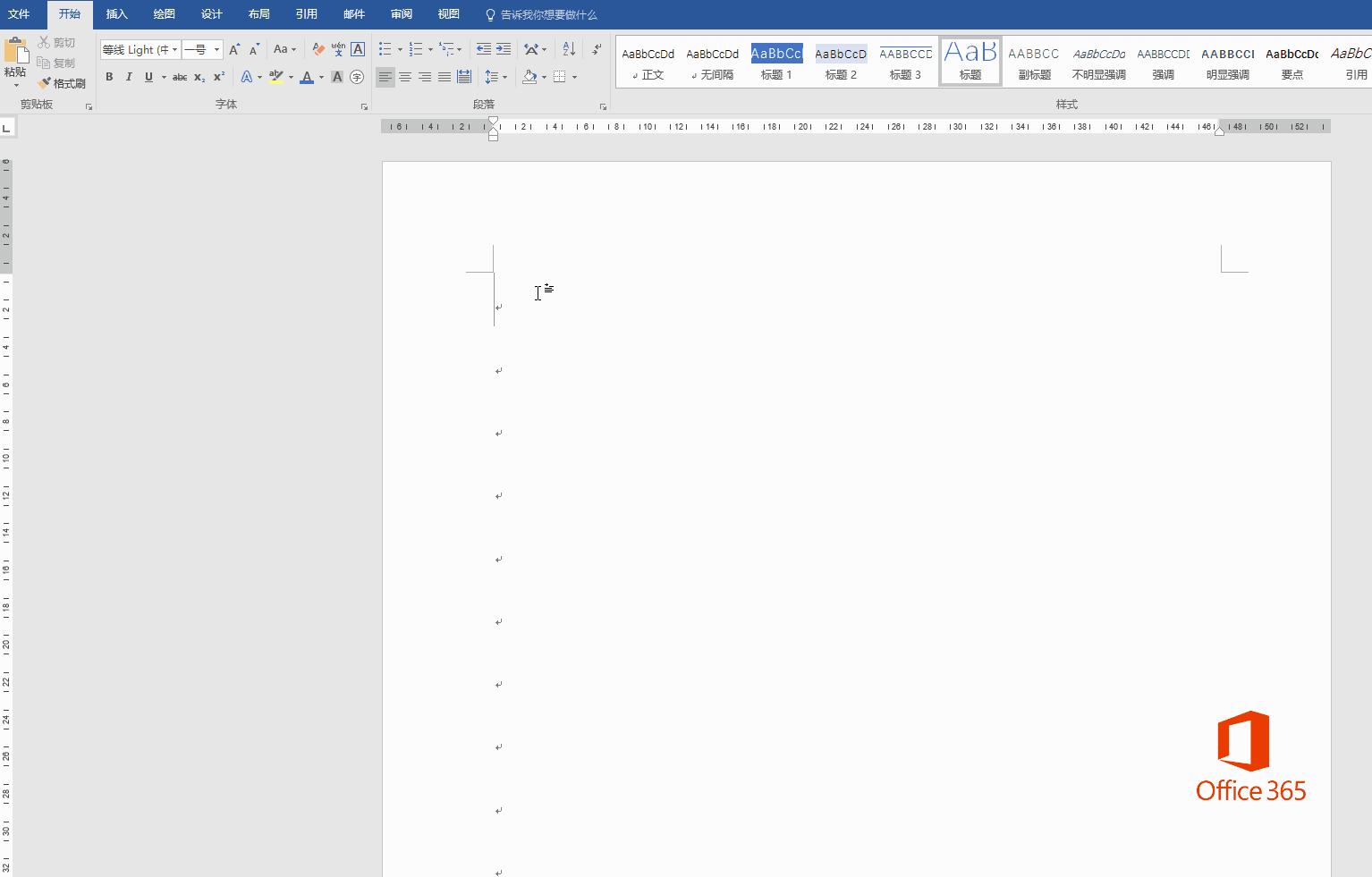This screenshot has height=877, width=1372.
Task: Click the 告诉我你想要做什么 search box
Action: click(548, 14)
